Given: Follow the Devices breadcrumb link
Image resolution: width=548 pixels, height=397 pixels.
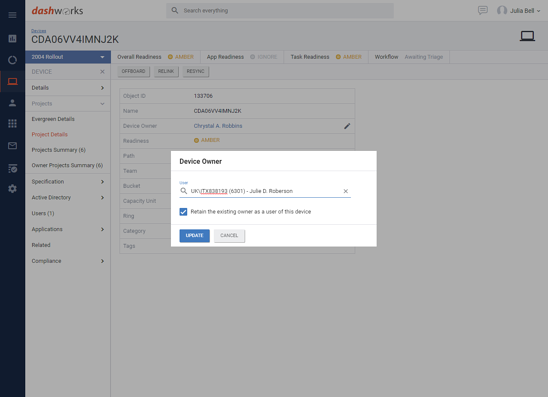Looking at the screenshot, I should point(38,31).
